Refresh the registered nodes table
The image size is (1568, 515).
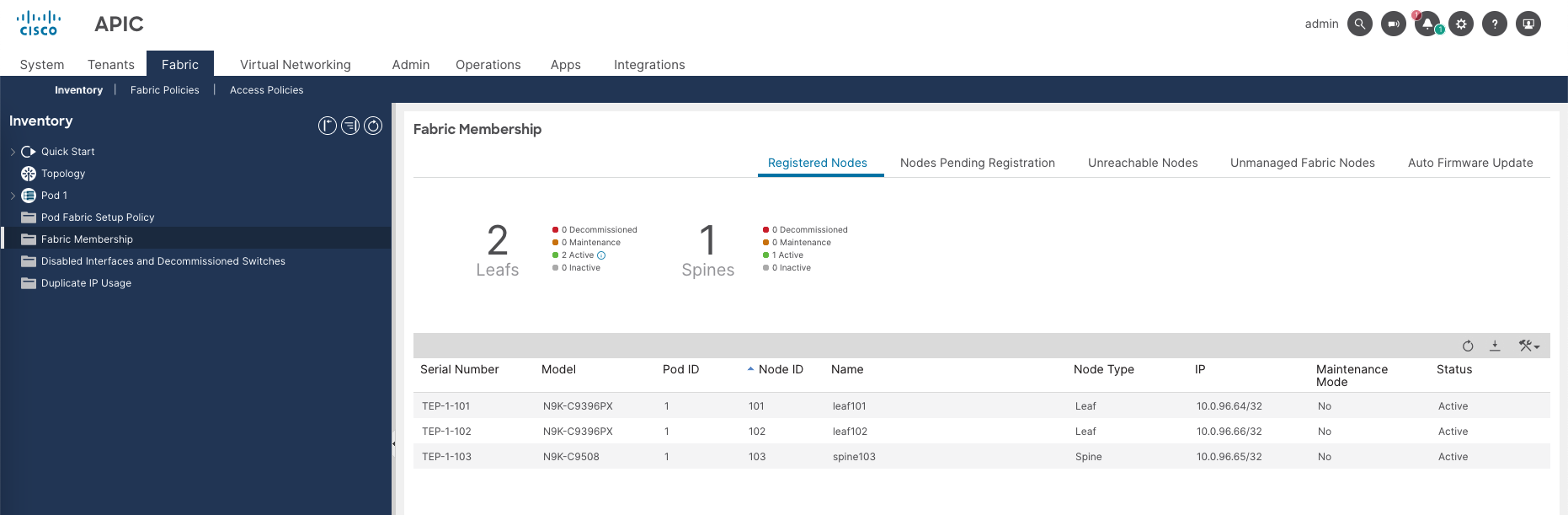tap(1468, 346)
